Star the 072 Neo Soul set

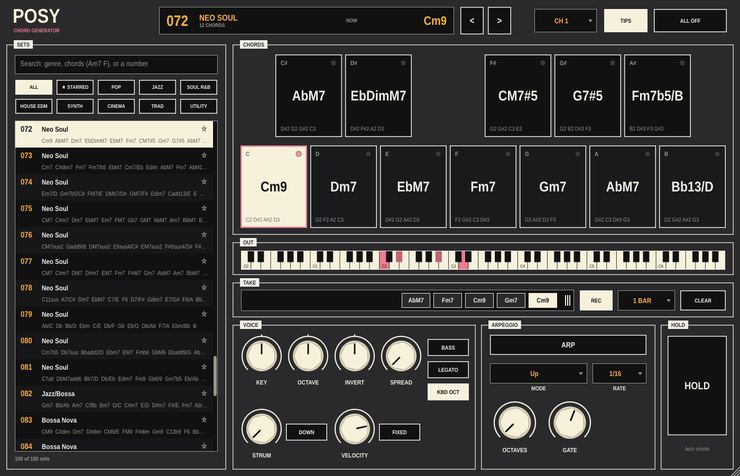tap(204, 129)
